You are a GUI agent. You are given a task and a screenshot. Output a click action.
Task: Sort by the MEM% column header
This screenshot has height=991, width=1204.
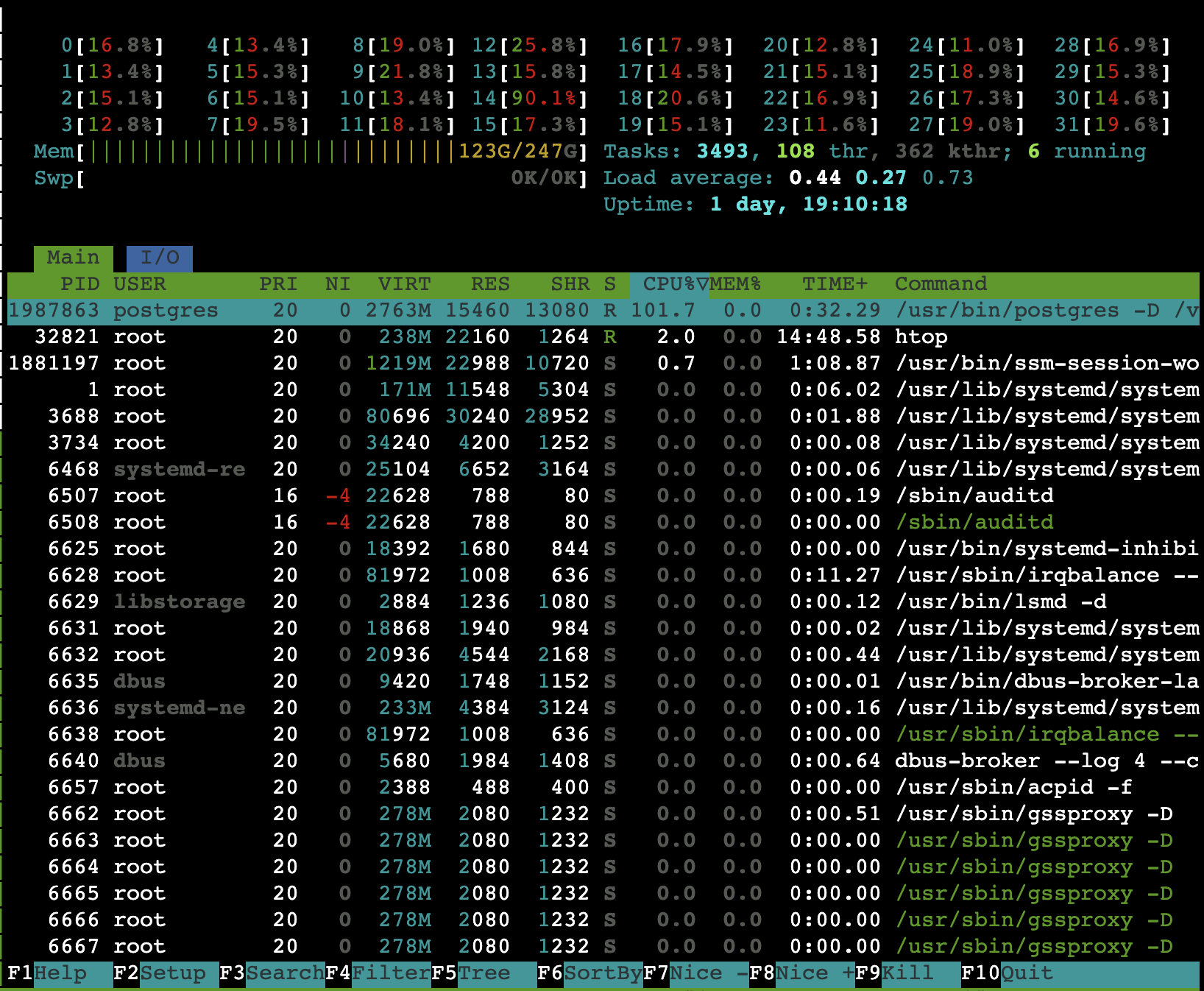pos(734,284)
